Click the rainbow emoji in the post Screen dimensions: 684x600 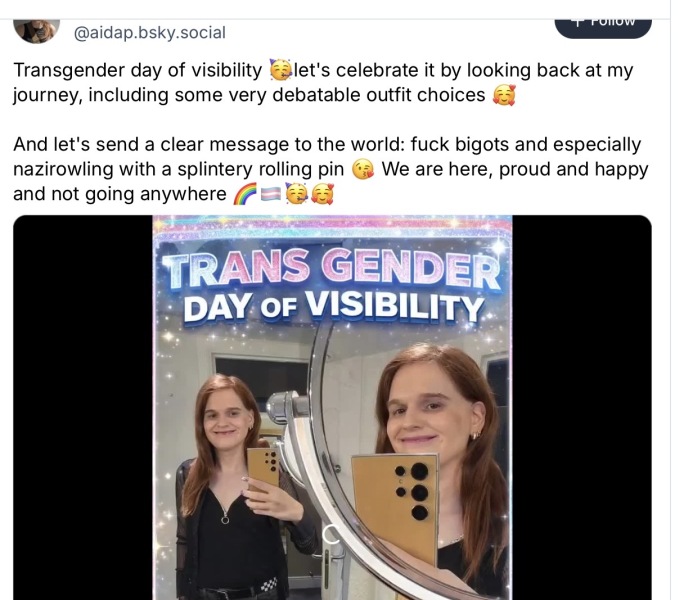[244, 194]
